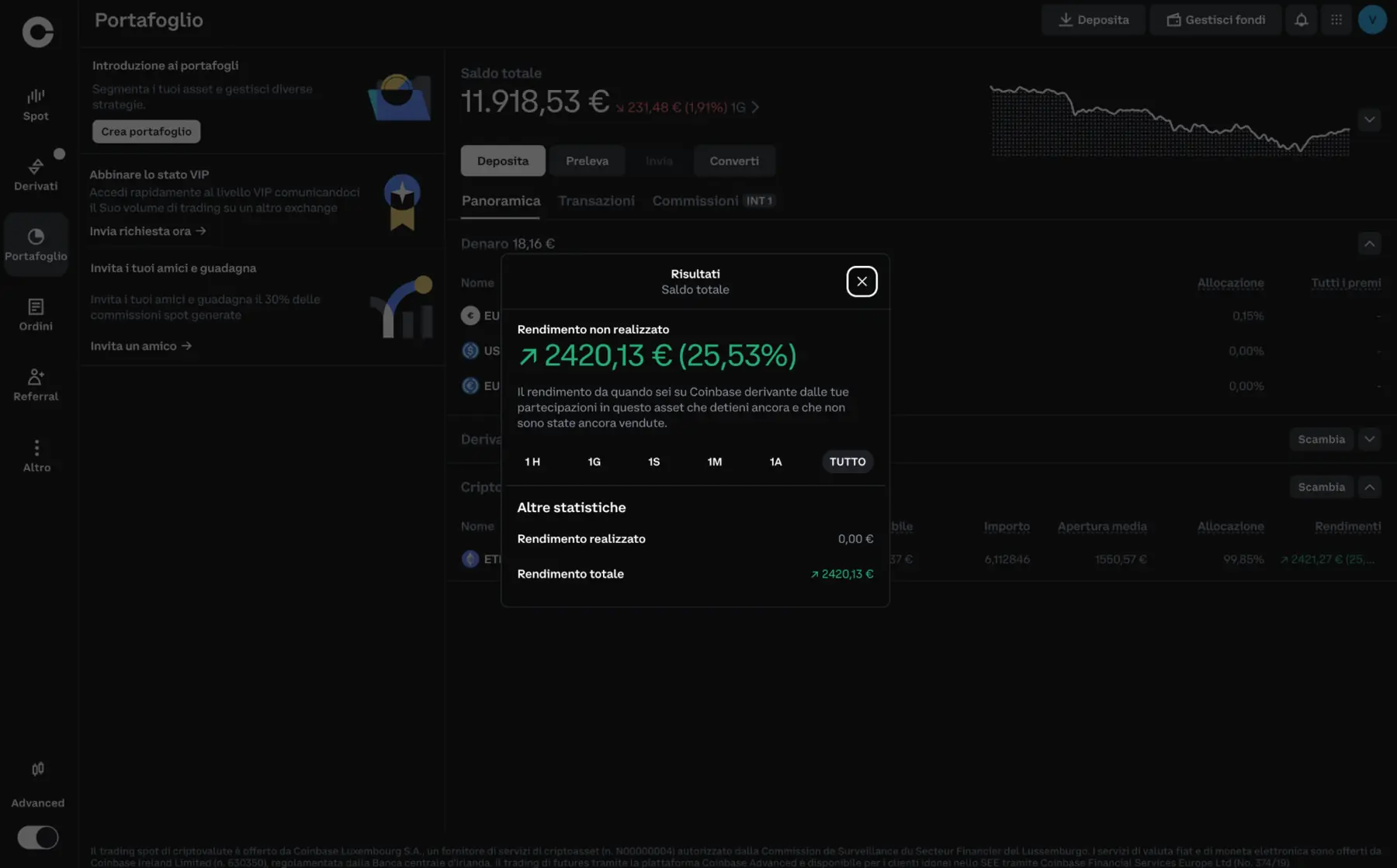Viewport: 1397px width, 868px height.
Task: Expand the balance chart dropdown chevron
Action: (x=1369, y=119)
